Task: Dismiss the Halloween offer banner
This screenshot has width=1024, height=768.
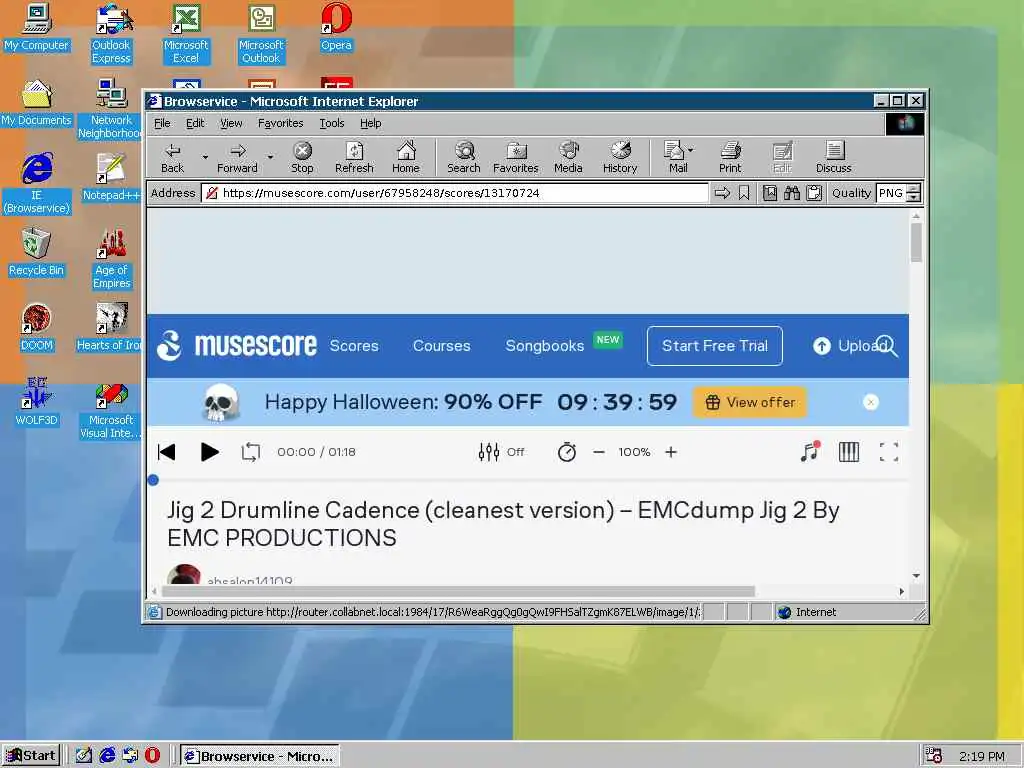Action: pos(871,402)
